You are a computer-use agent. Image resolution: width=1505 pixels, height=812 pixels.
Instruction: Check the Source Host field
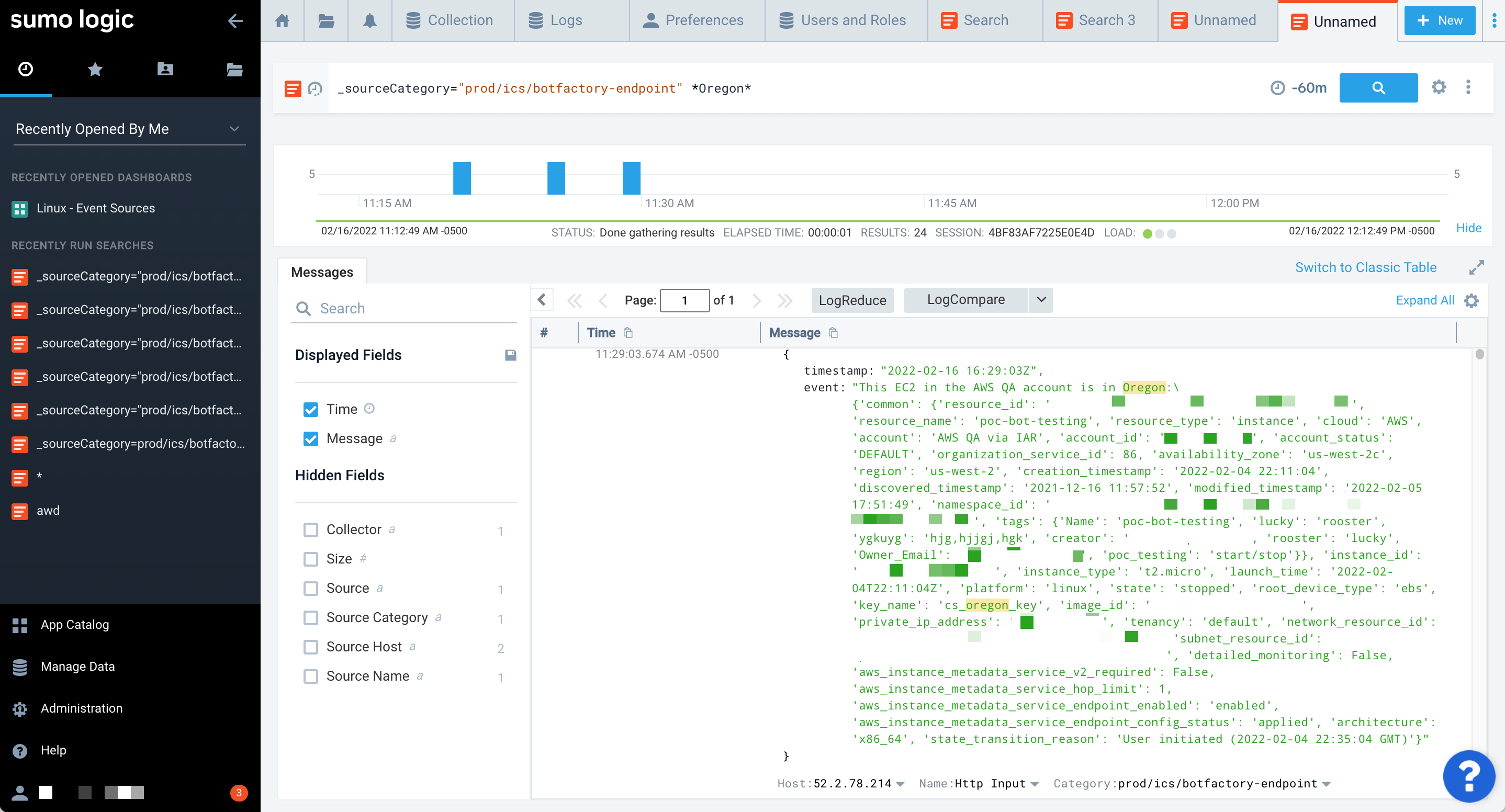click(x=311, y=647)
